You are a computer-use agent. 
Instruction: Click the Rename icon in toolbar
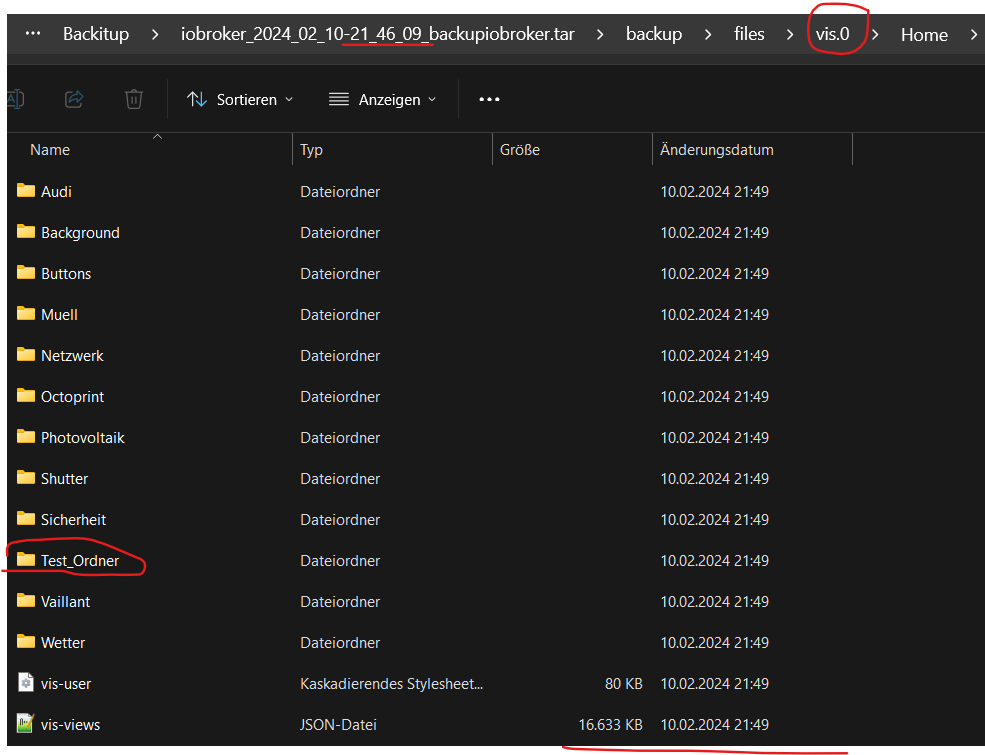pos(15,99)
